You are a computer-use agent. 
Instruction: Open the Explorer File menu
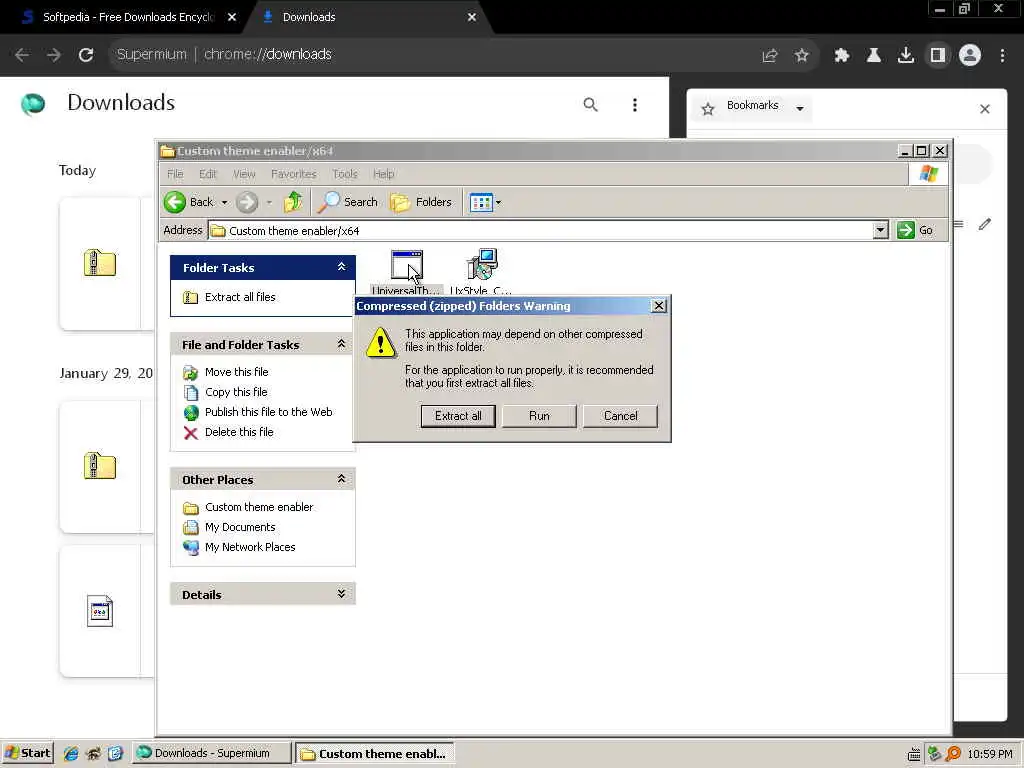click(175, 174)
